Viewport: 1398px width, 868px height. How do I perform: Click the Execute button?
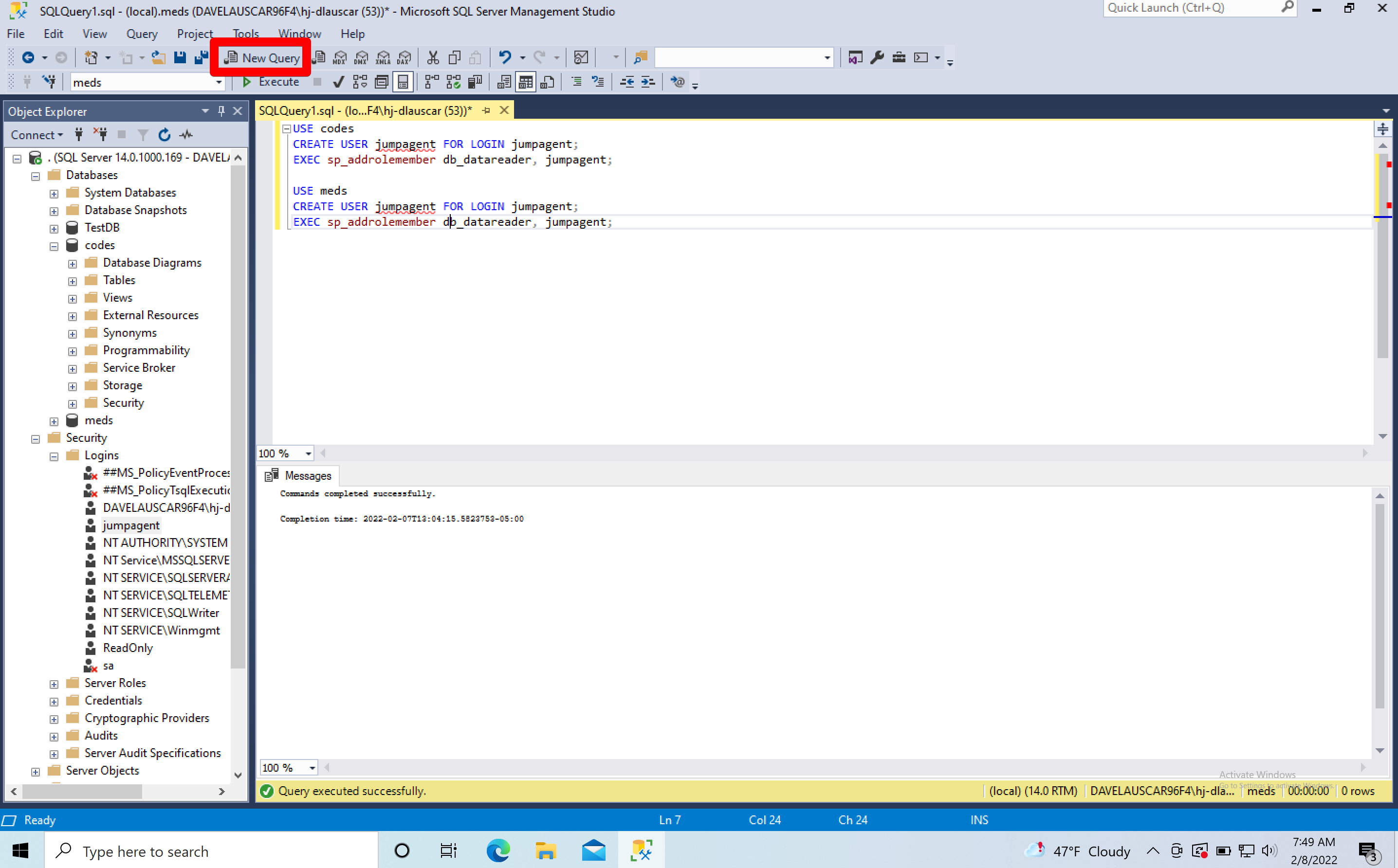coord(271,82)
